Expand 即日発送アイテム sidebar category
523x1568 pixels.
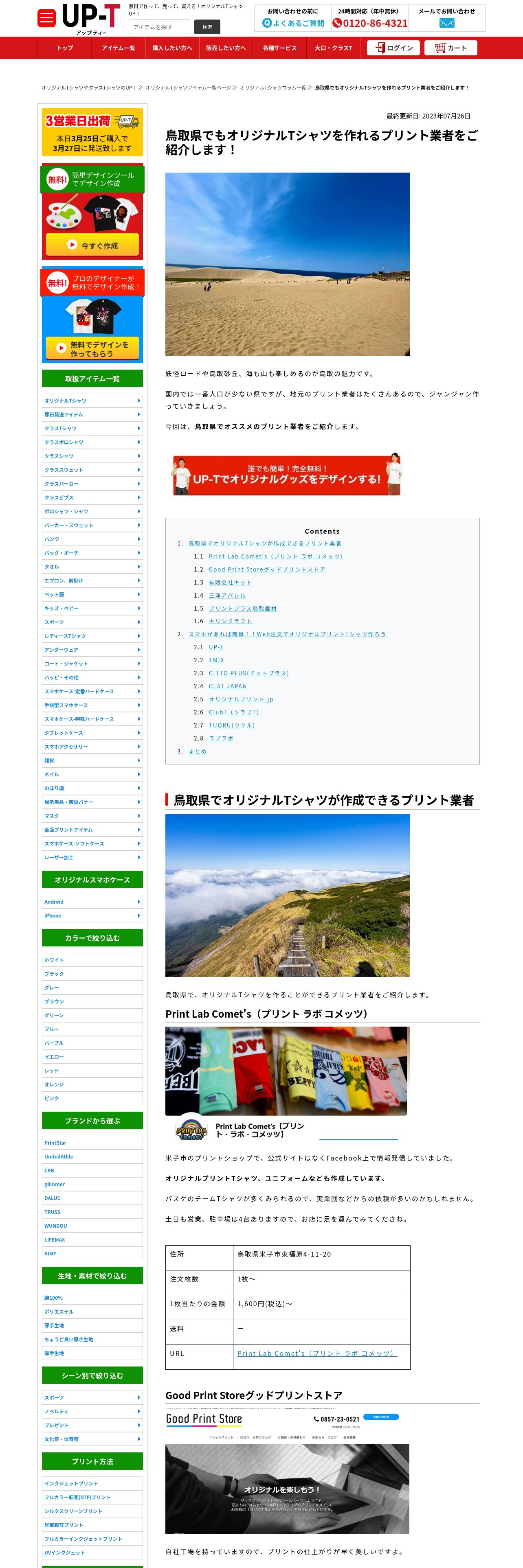point(92,414)
